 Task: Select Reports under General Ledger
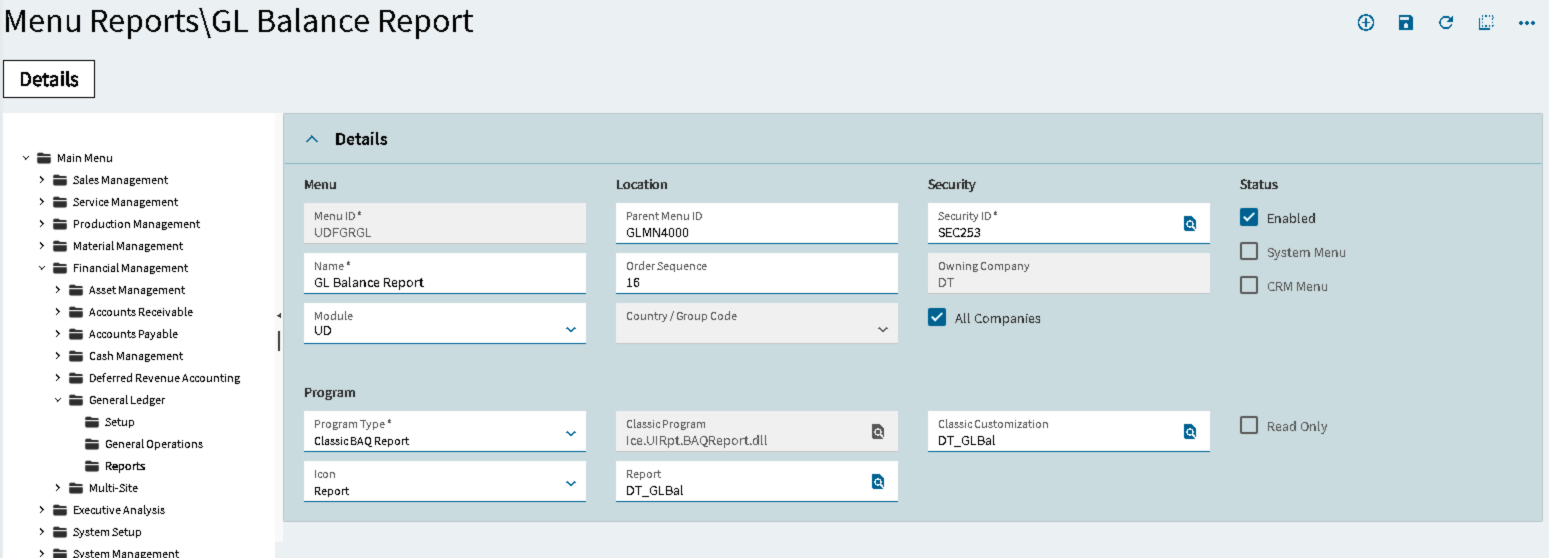coord(125,466)
